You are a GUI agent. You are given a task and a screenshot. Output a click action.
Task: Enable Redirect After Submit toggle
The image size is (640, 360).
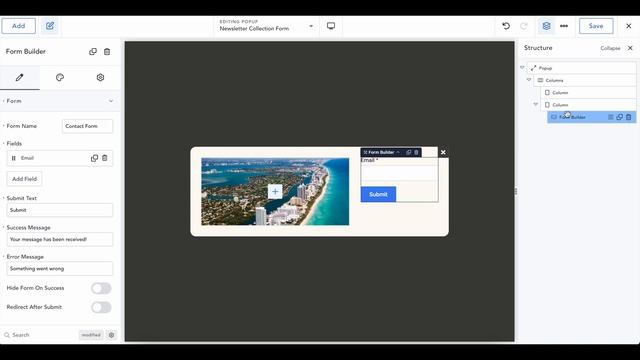(101, 307)
